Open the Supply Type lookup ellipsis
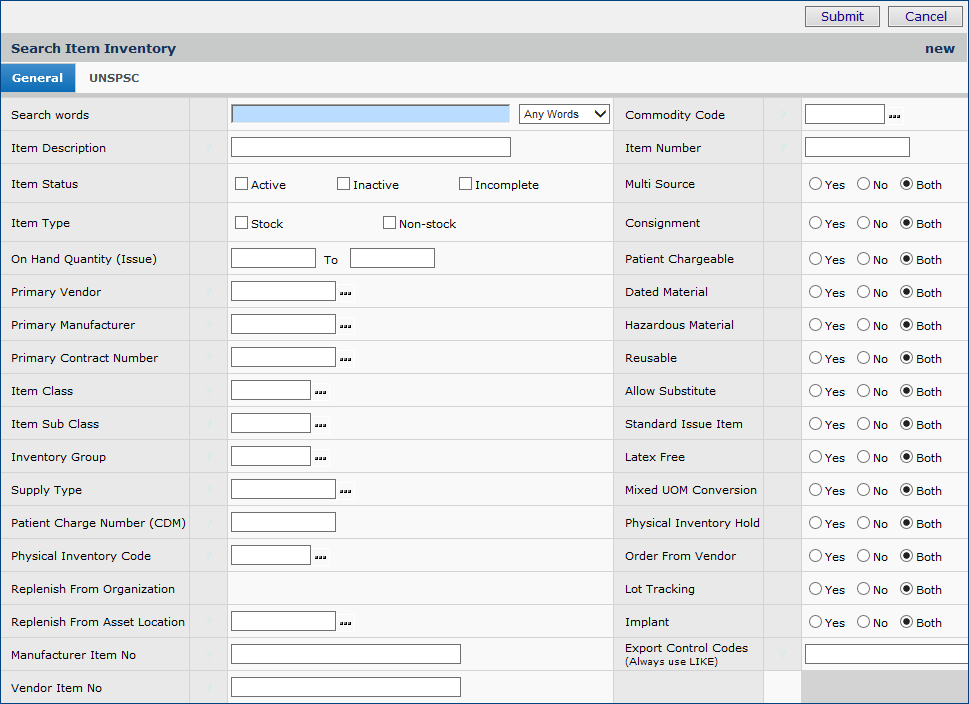969x704 pixels. 346,491
